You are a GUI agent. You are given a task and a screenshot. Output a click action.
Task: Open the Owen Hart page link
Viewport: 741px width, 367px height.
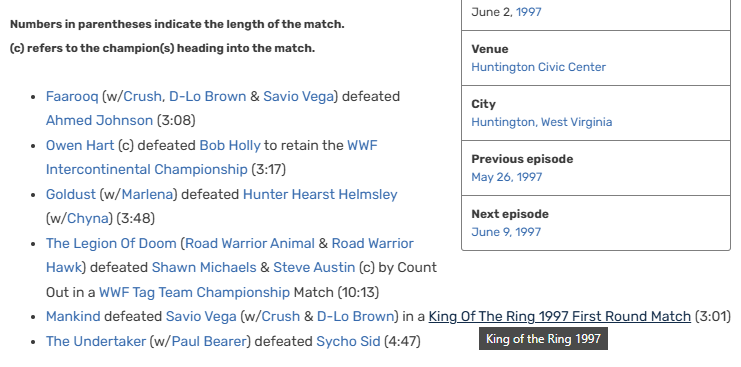tap(80, 145)
